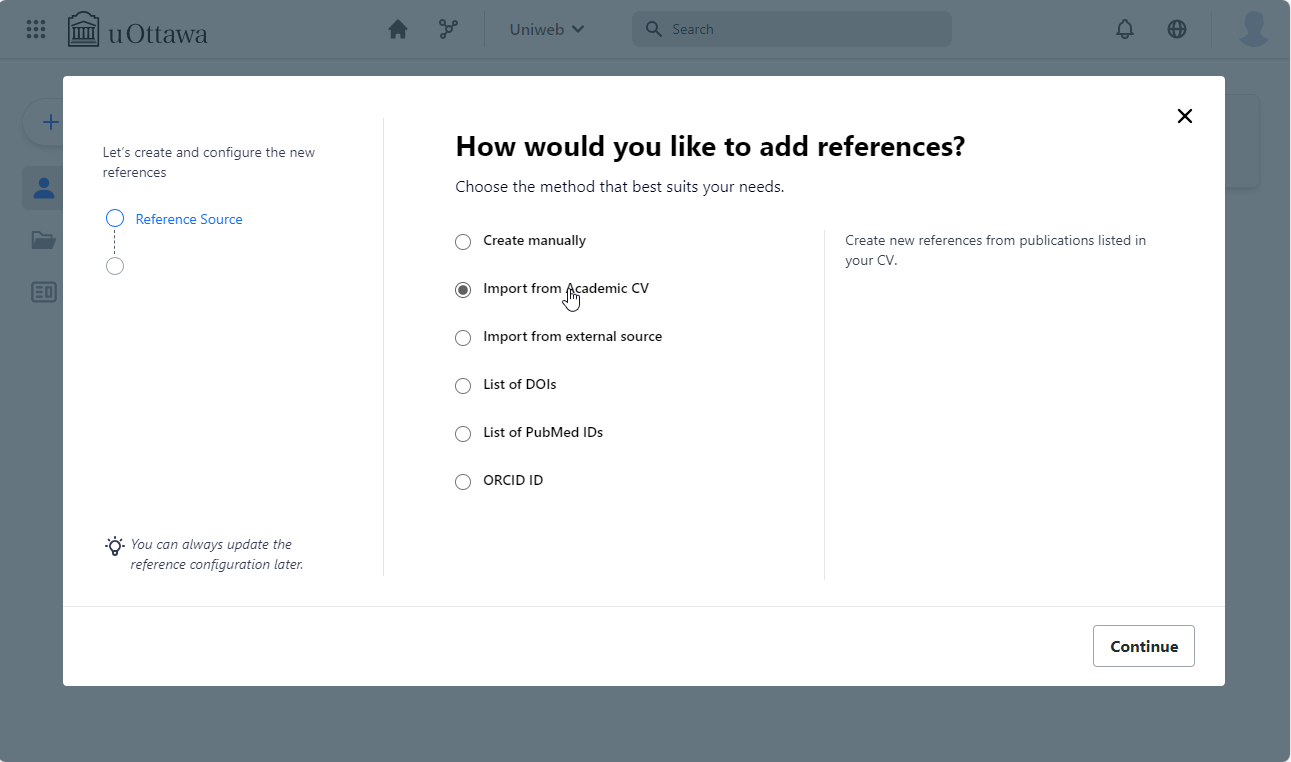Click the magnifier icon in search bar
The height and width of the screenshot is (762, 1291).
[x=654, y=29]
